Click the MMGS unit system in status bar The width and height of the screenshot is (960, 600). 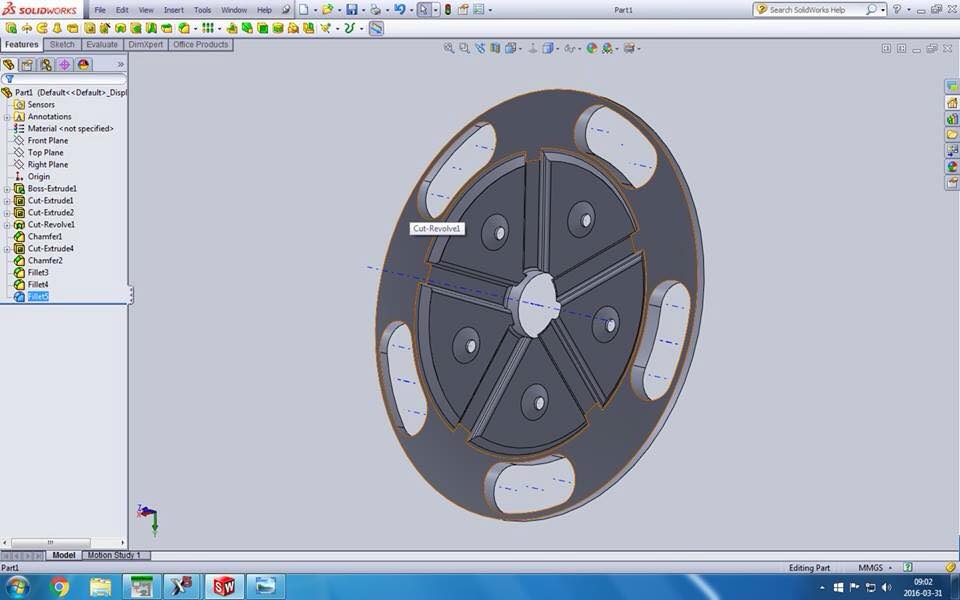(870, 568)
